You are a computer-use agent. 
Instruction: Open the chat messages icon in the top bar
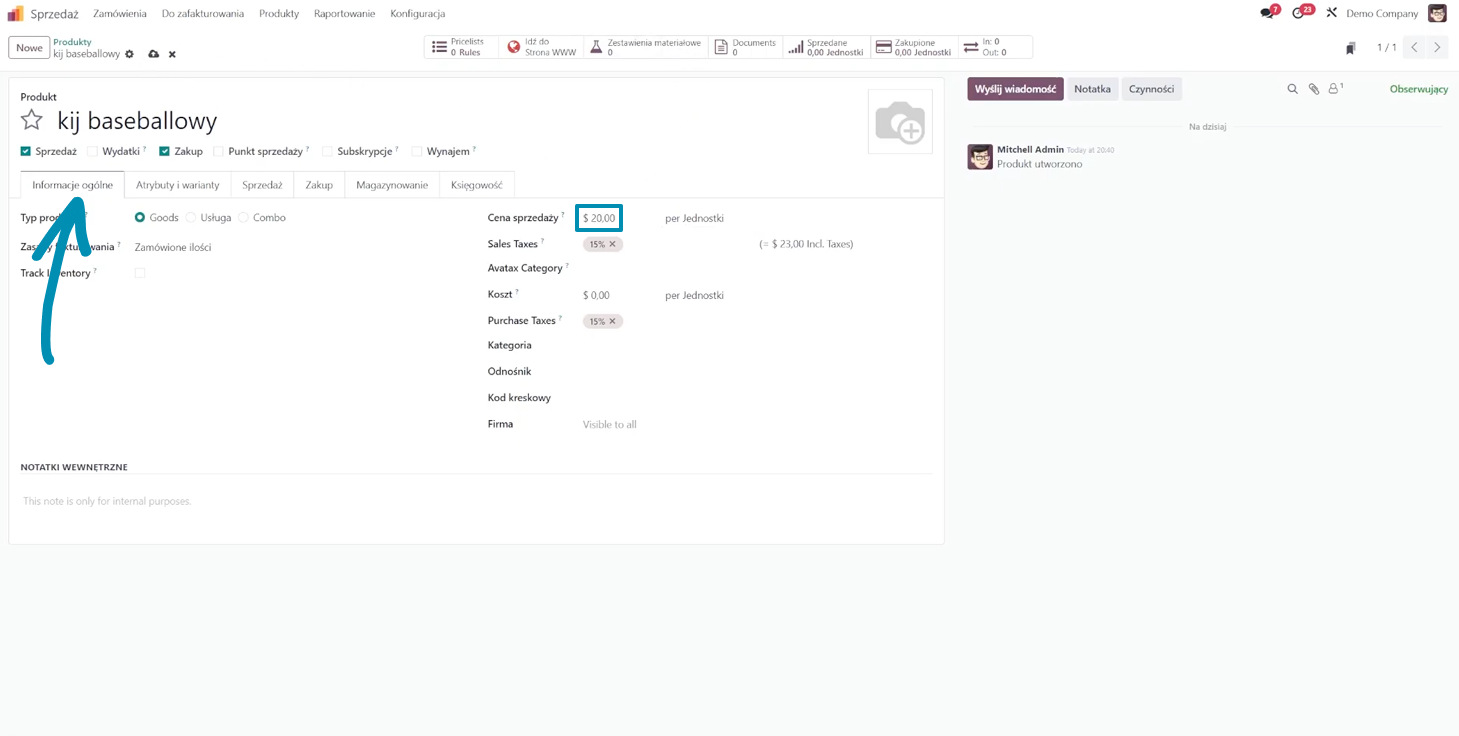[x=1267, y=13]
